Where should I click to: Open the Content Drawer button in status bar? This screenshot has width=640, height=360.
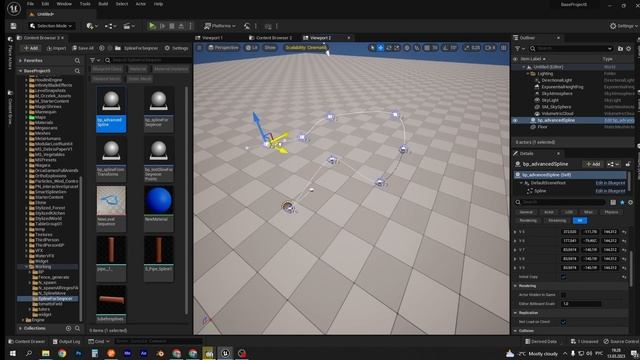pos(27,341)
